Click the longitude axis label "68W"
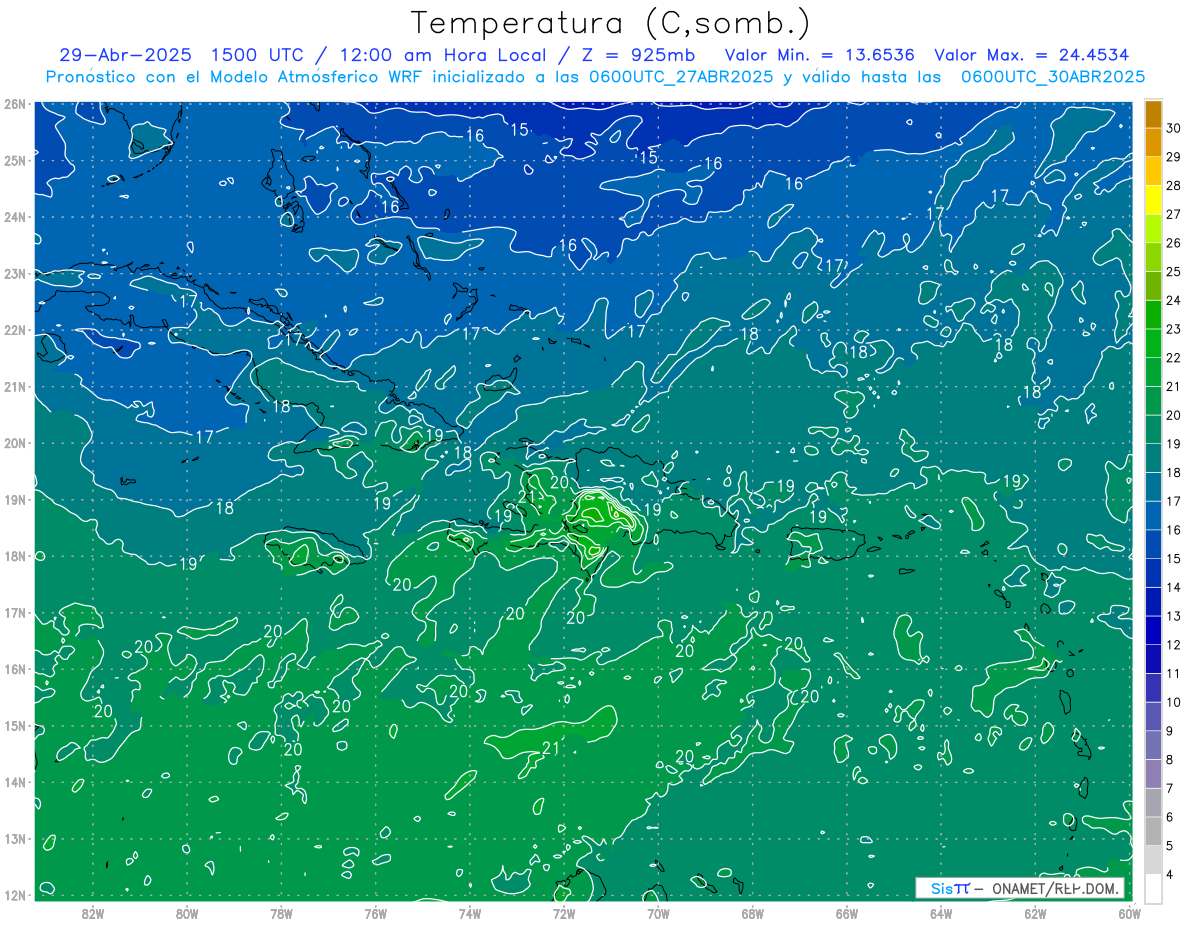Image resolution: width=1200 pixels, height=927 pixels. click(753, 913)
